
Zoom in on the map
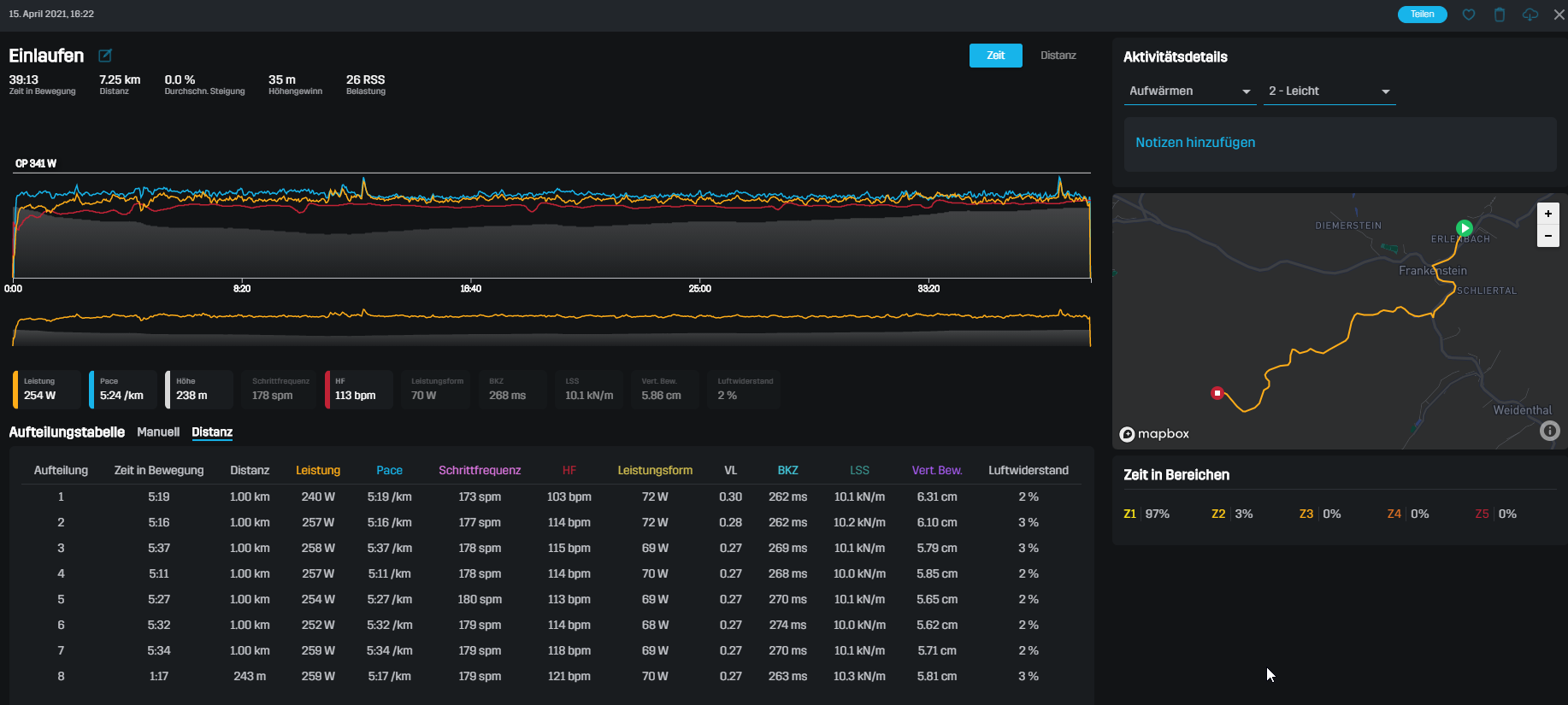click(x=1547, y=214)
